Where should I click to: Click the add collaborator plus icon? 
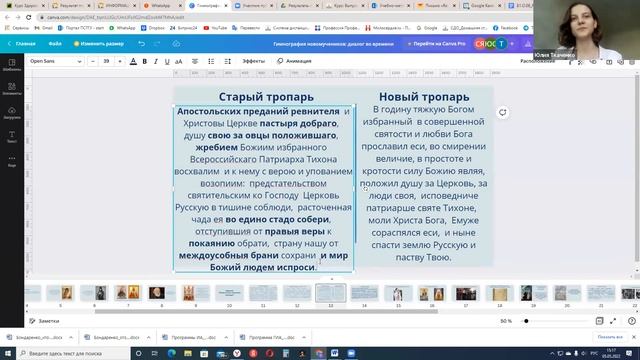coord(512,44)
